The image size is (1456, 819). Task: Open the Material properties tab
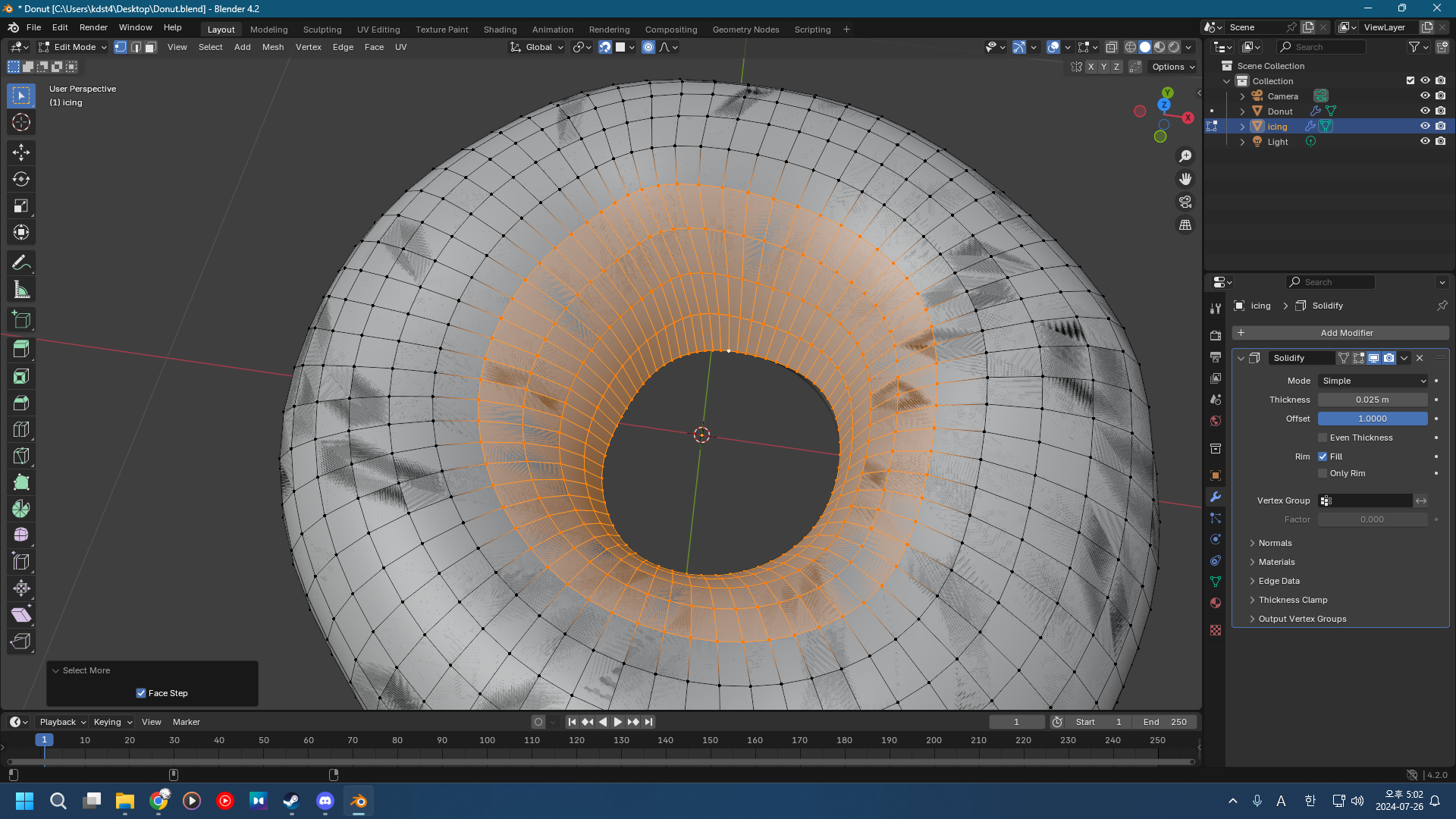click(x=1216, y=603)
